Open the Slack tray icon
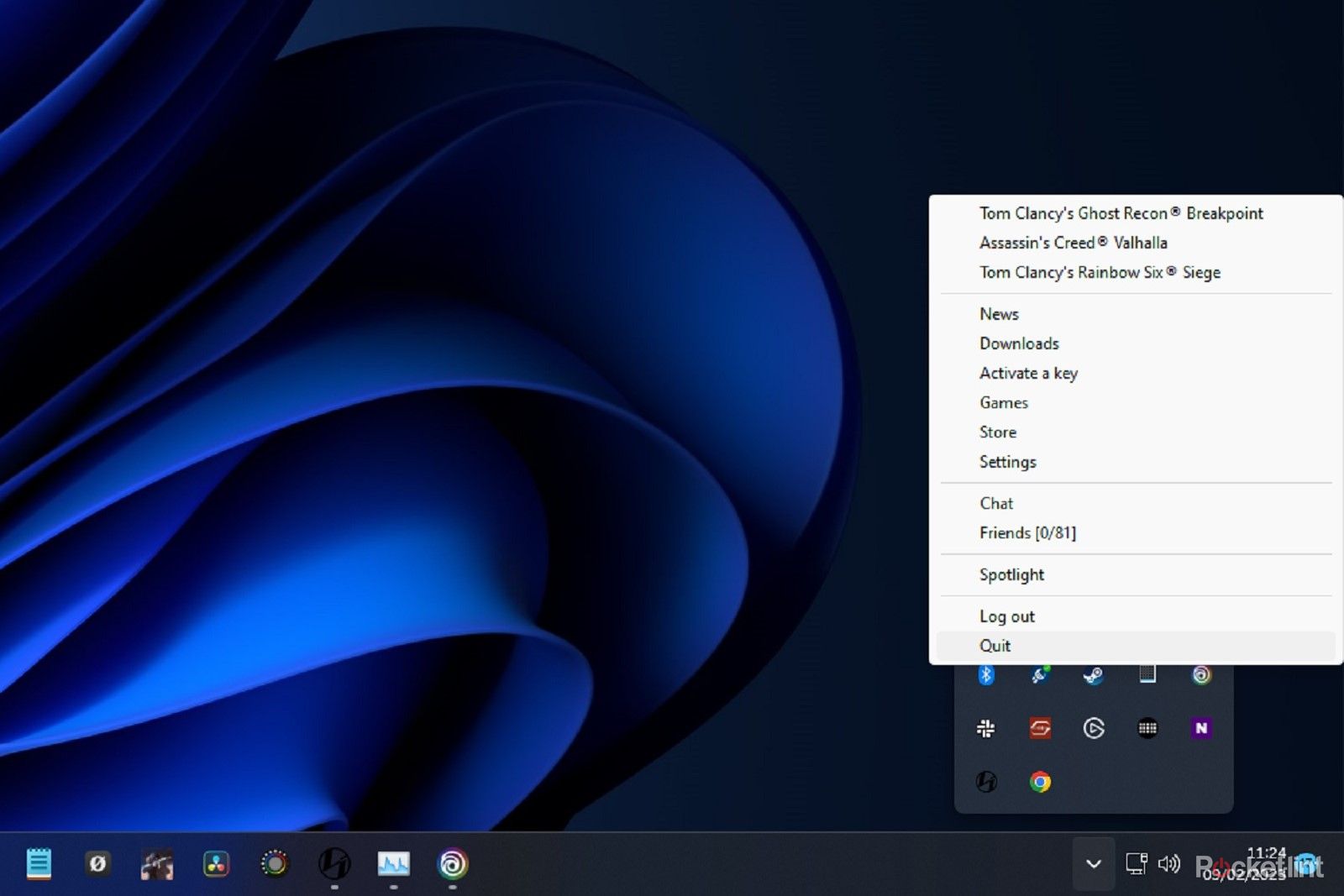 click(x=986, y=728)
